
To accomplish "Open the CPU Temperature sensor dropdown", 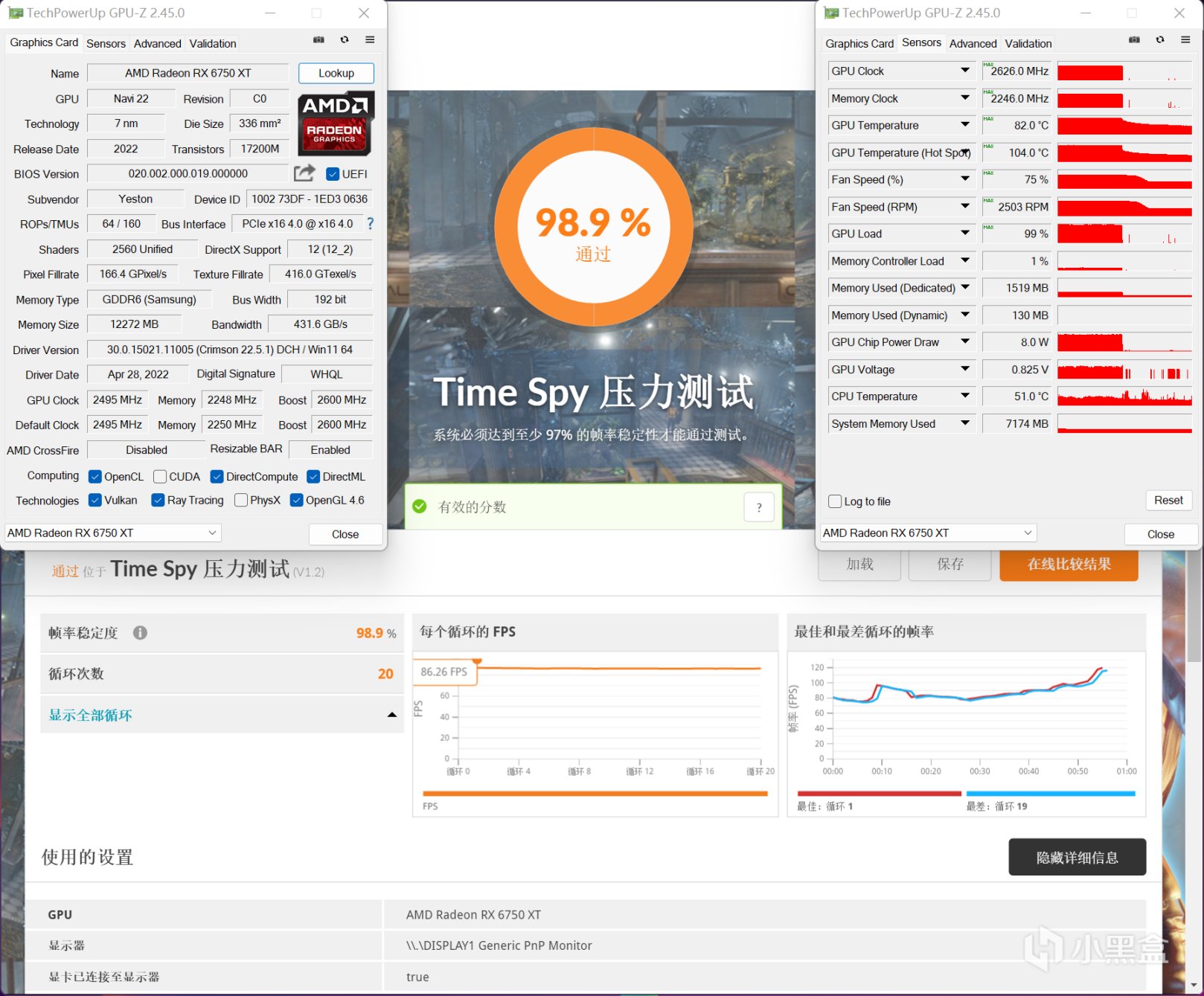I will tap(965, 396).
